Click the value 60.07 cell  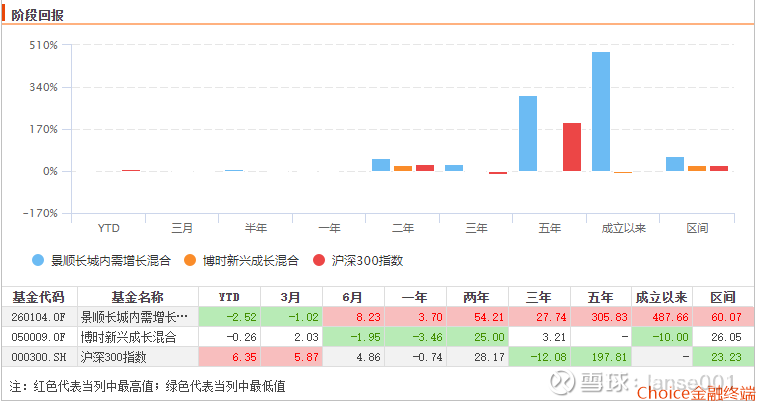[723, 317]
